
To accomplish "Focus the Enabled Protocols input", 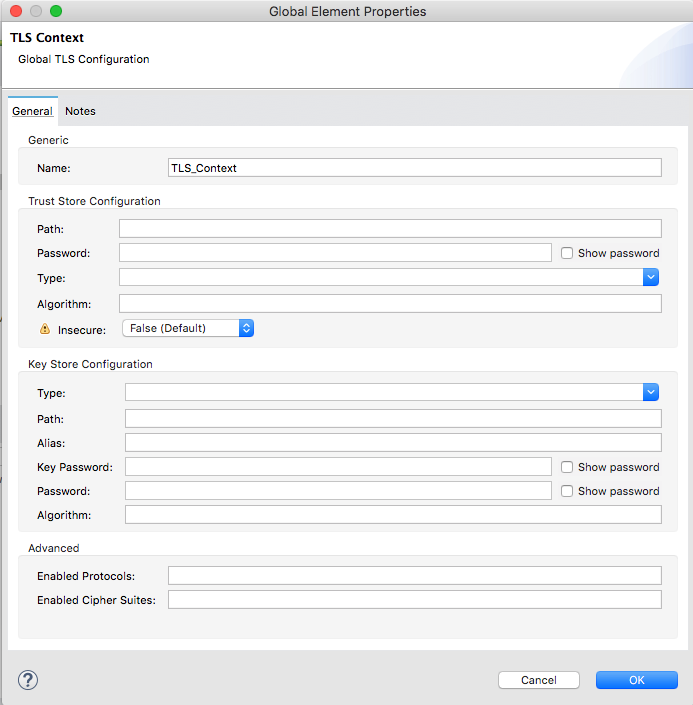I will tap(414, 576).
